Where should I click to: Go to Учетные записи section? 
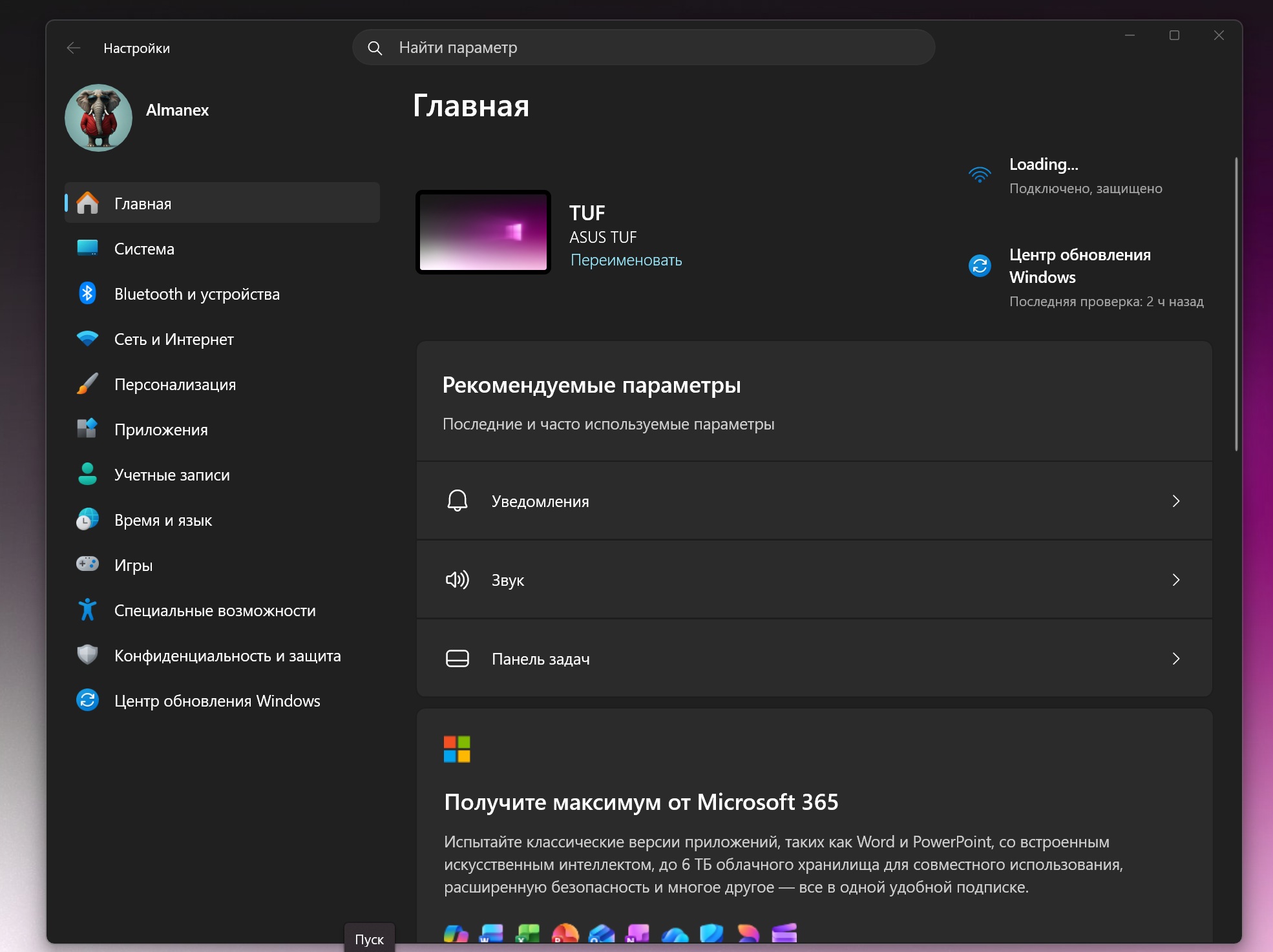point(222,475)
